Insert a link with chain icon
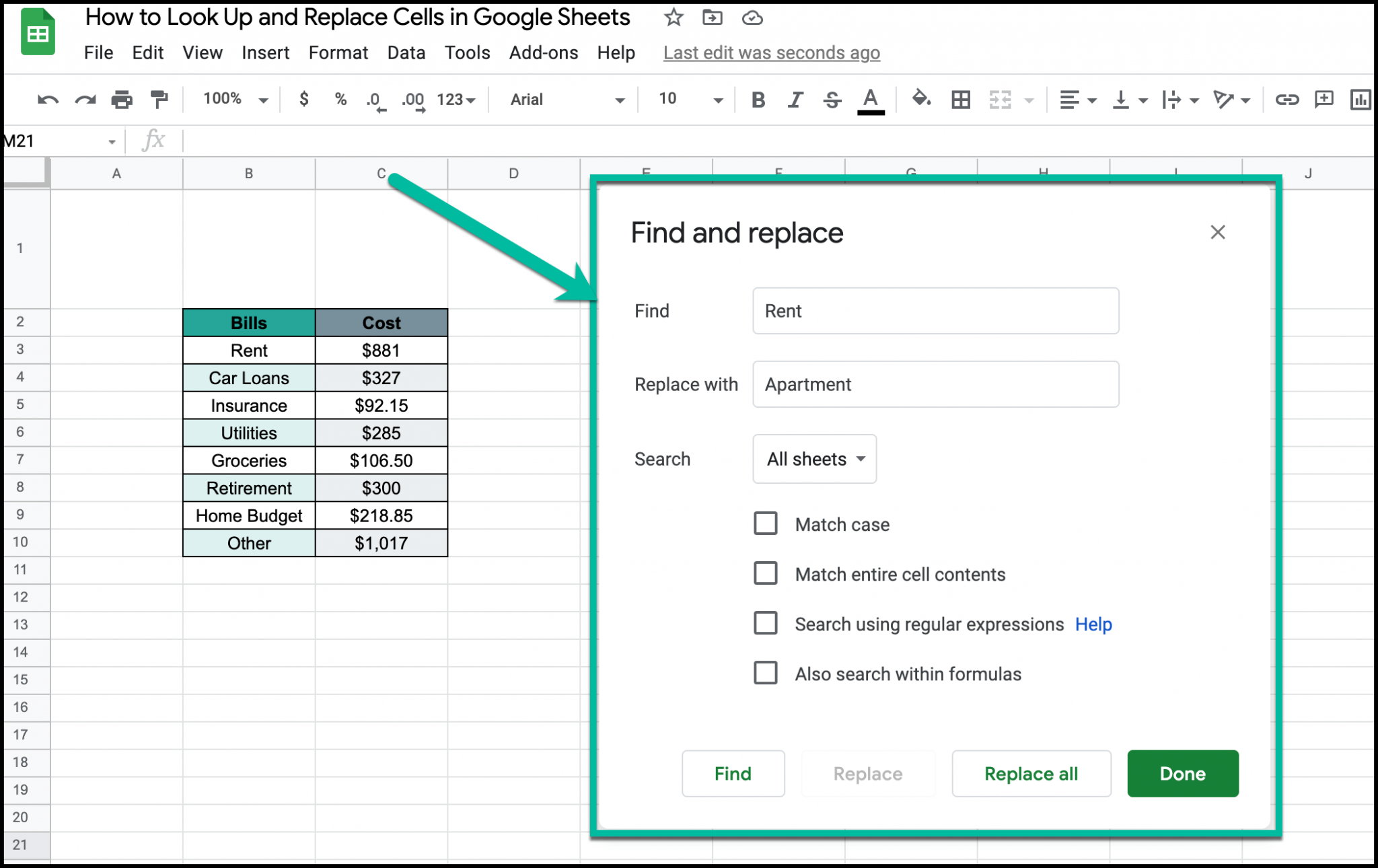 [x=1286, y=100]
